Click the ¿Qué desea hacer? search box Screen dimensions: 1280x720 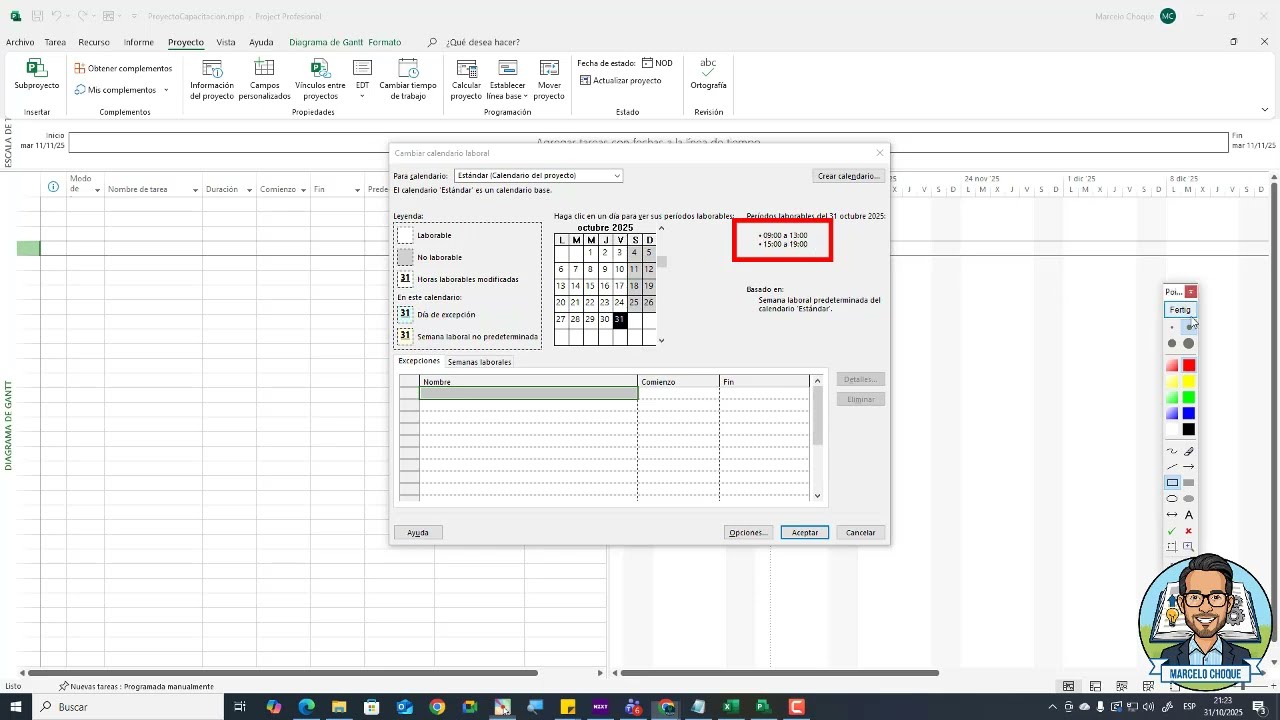[x=482, y=42]
